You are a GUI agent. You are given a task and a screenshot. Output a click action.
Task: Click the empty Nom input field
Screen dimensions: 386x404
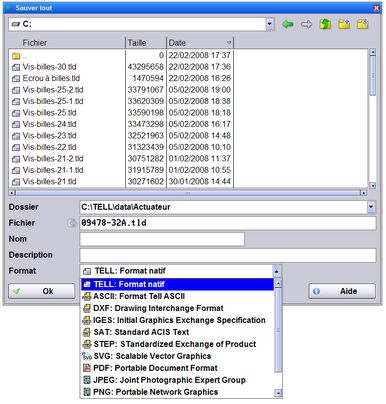click(162, 239)
